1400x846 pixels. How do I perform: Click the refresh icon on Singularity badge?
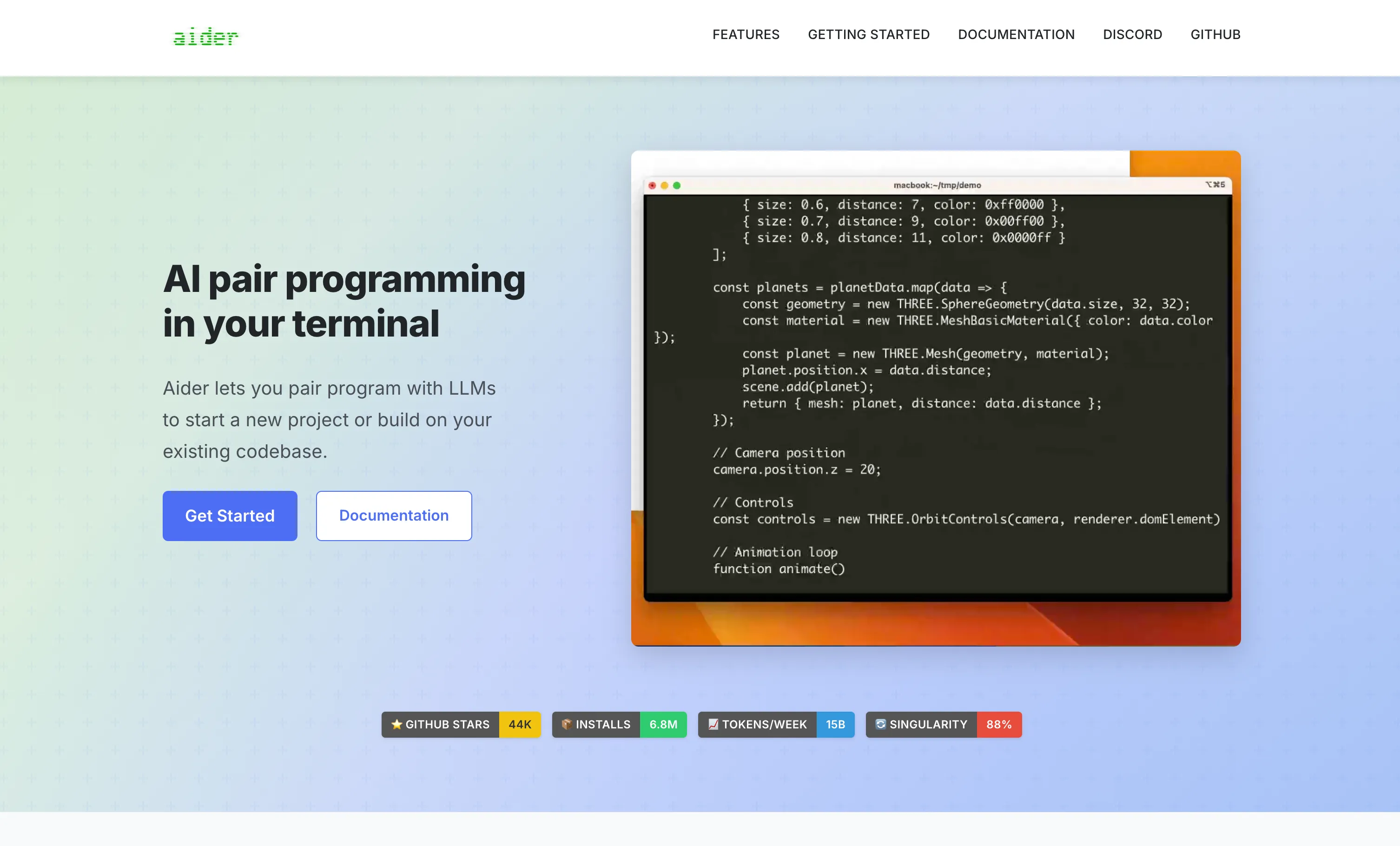point(881,724)
